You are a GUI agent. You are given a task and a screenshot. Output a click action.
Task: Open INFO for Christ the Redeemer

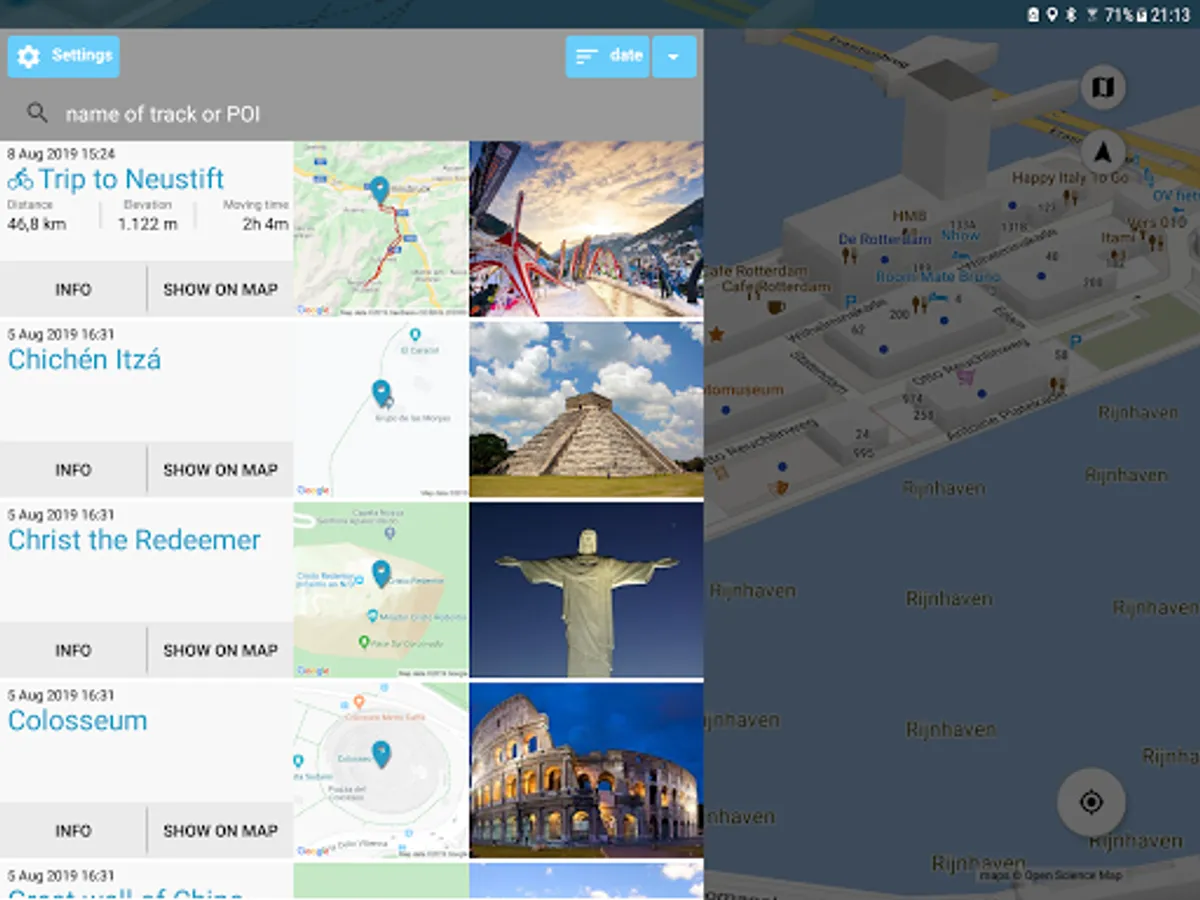click(73, 650)
